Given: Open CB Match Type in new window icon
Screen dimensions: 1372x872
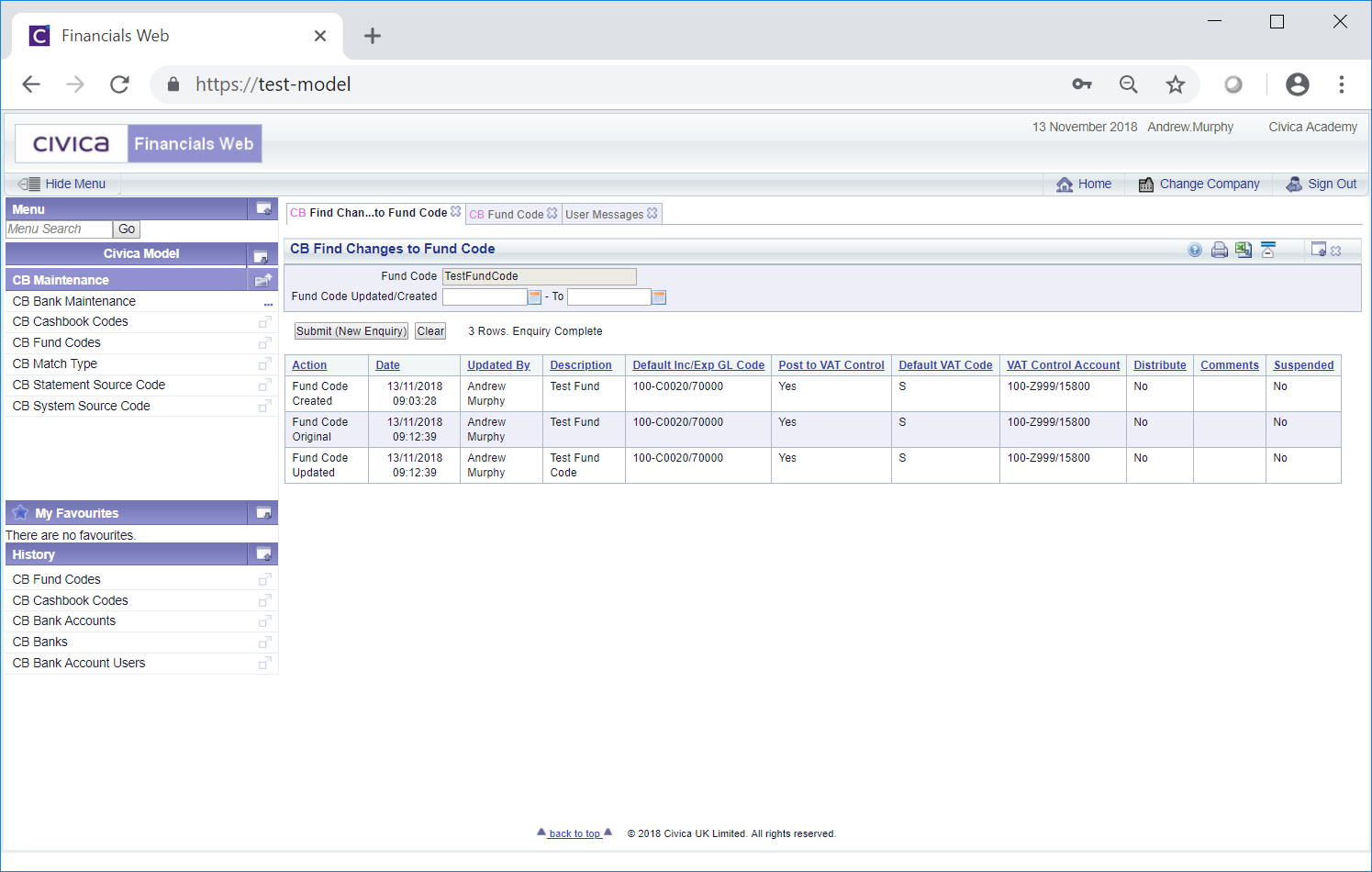Looking at the screenshot, I should pyautogui.click(x=264, y=364).
